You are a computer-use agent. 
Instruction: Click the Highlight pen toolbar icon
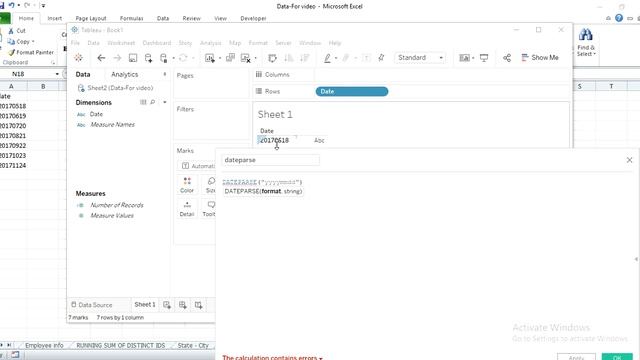click(x=327, y=58)
